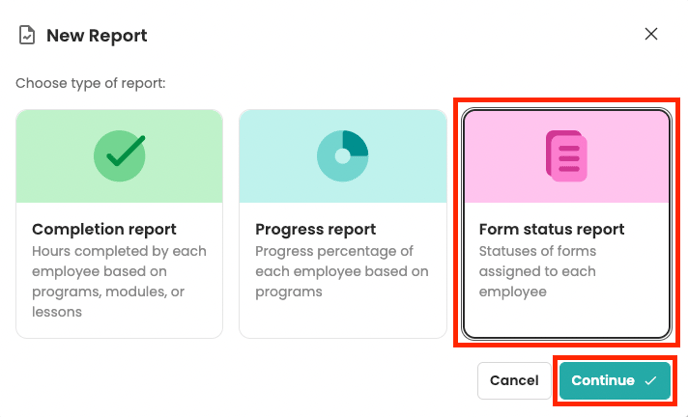Viewport: 688px width, 417px height.
Task: Click the teal header of Progress report card
Action: 343,156
